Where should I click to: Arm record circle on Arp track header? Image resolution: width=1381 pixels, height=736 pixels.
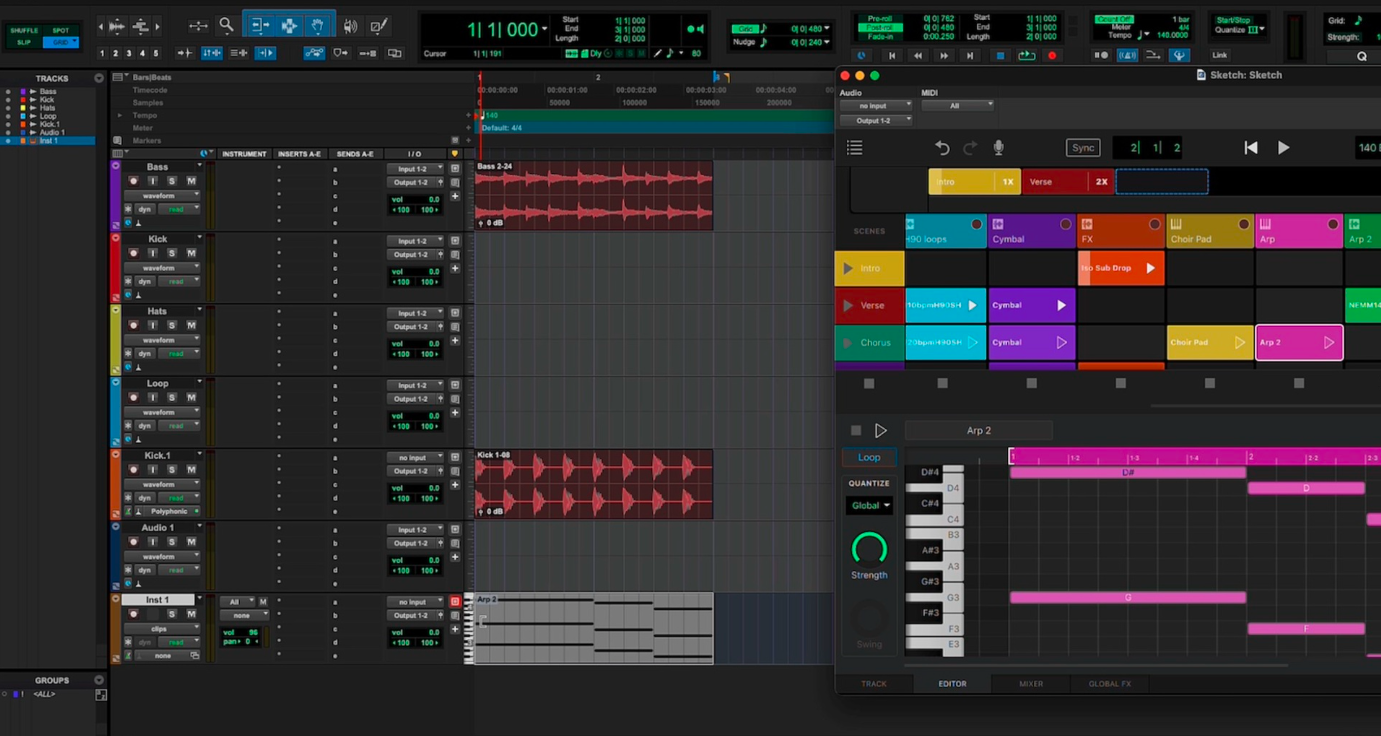coord(1333,224)
